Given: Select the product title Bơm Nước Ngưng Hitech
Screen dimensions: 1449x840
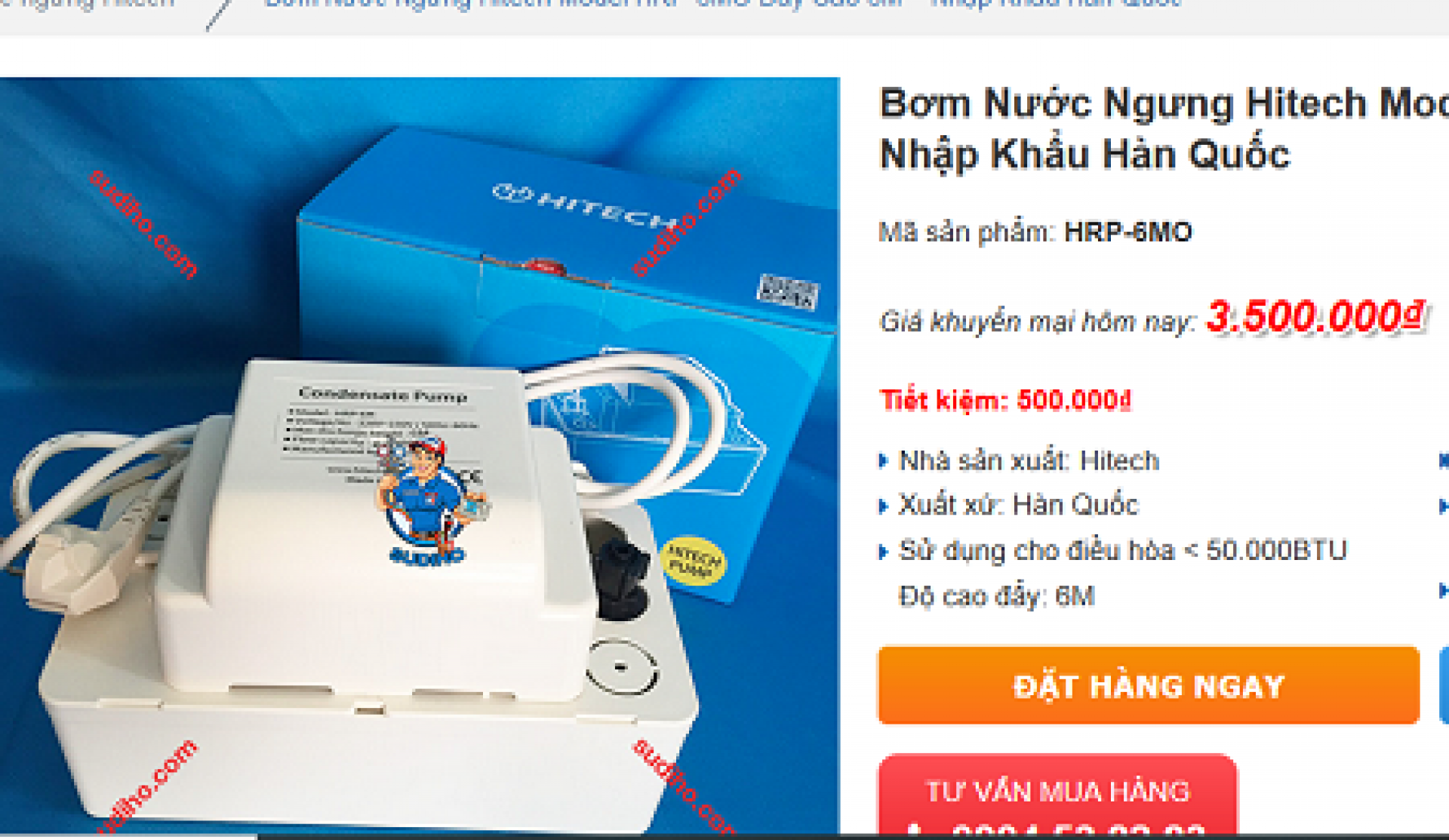Looking at the screenshot, I should 1164,128.
